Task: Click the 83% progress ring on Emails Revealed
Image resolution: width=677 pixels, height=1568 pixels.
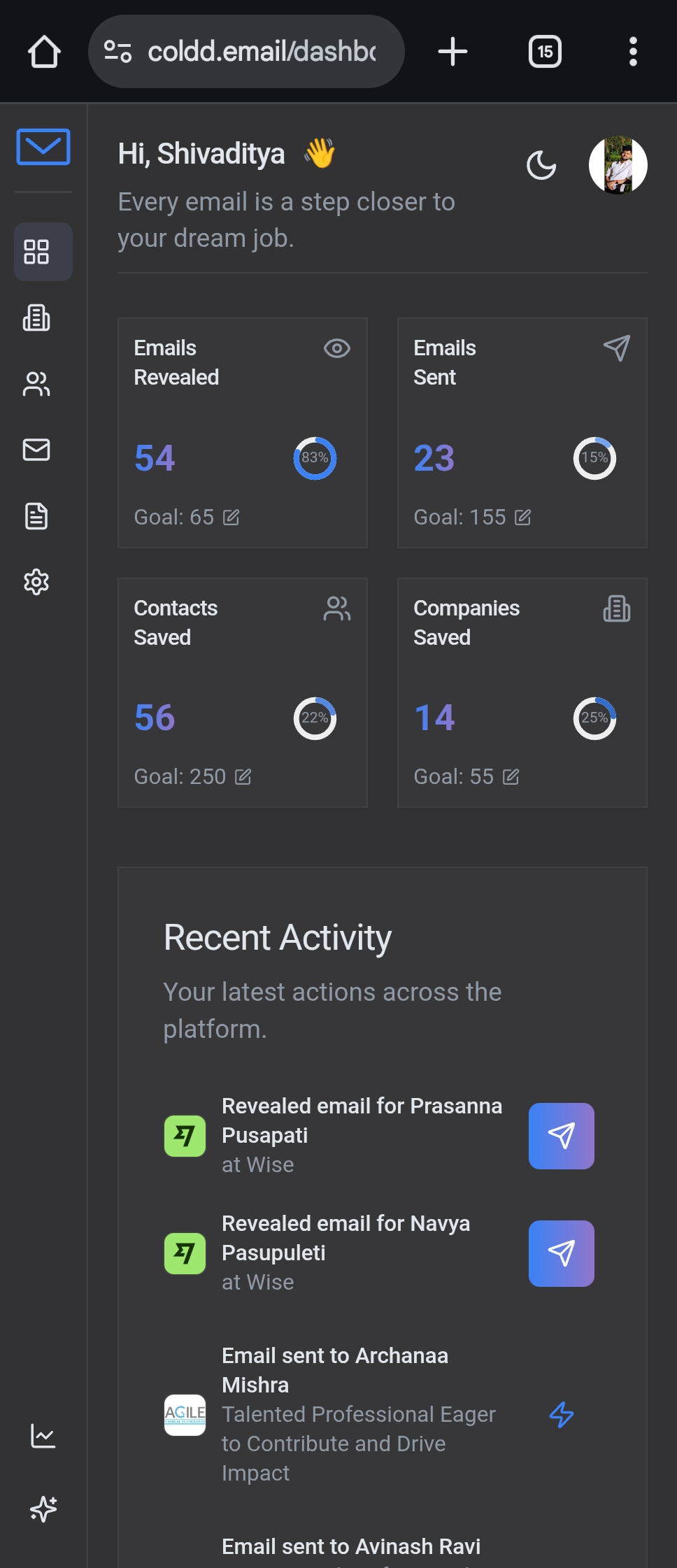Action: tap(315, 458)
